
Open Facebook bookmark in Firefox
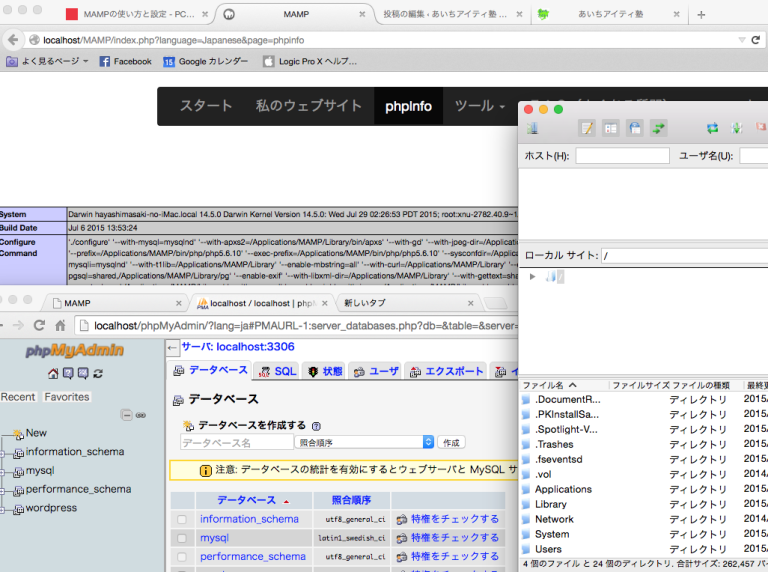coord(125,61)
